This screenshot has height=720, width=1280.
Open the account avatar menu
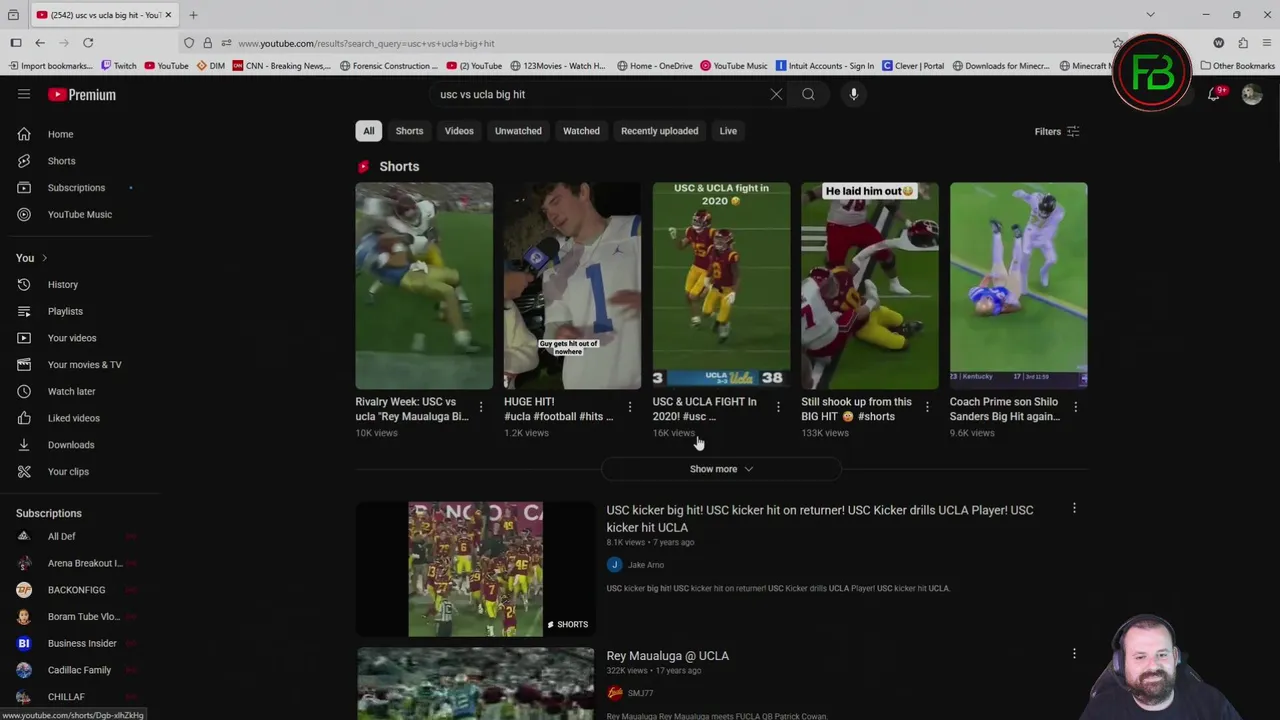click(1252, 94)
